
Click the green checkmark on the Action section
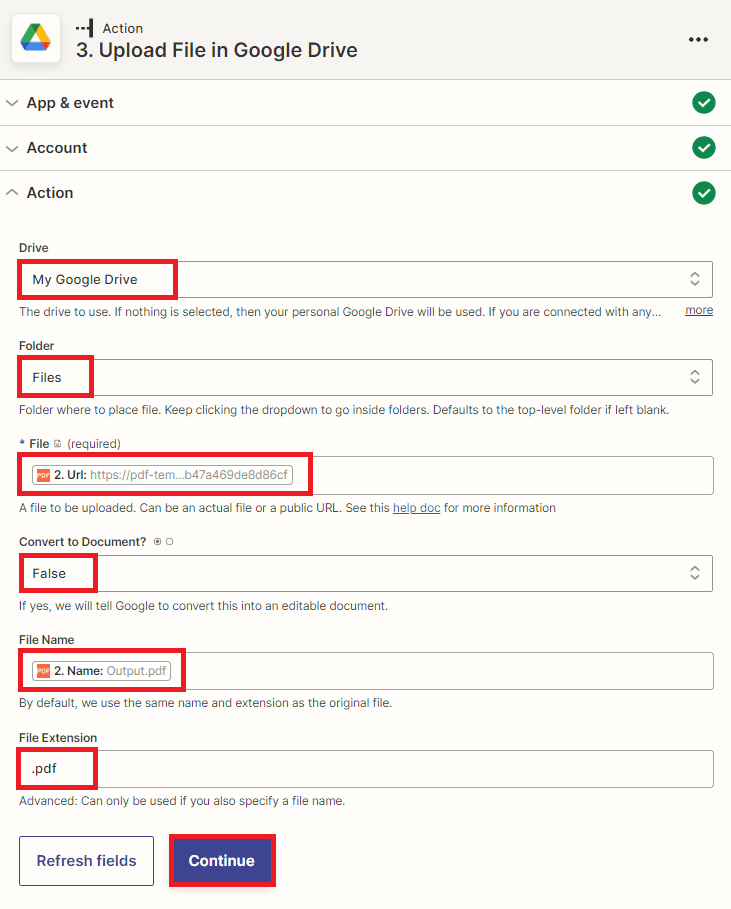click(x=704, y=193)
